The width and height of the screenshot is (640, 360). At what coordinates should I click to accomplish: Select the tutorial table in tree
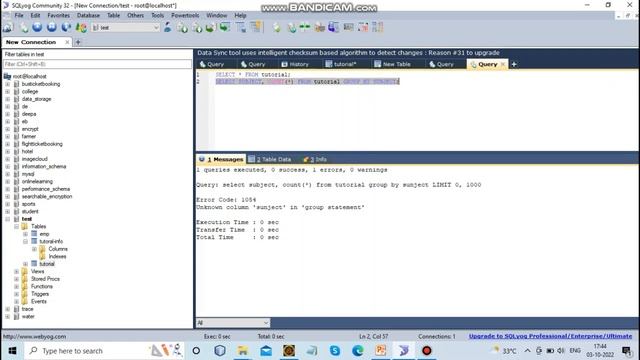47,264
